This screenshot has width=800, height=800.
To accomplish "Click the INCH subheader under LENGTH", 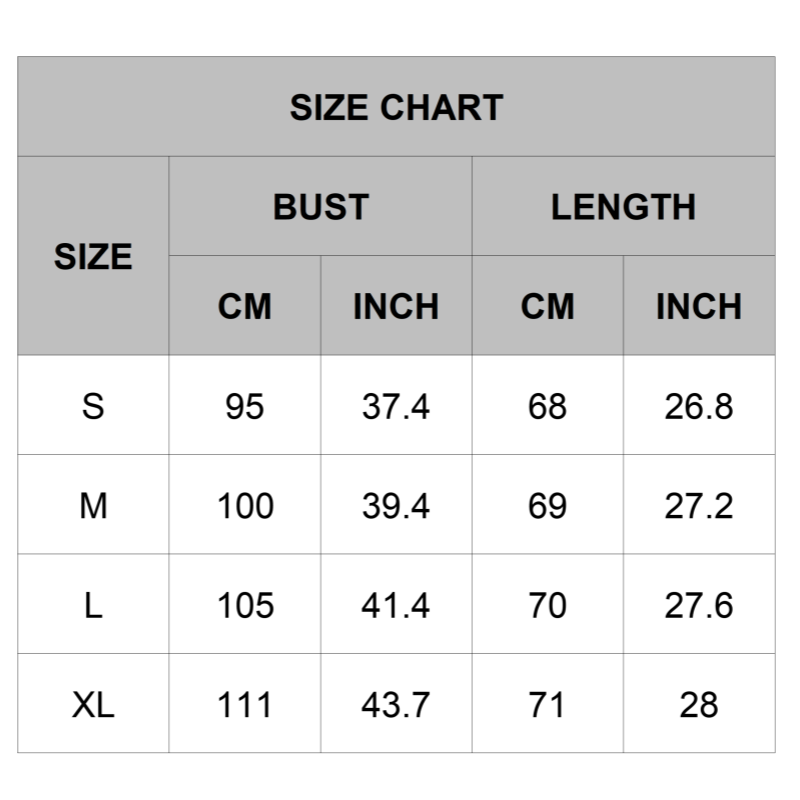I will [699, 306].
